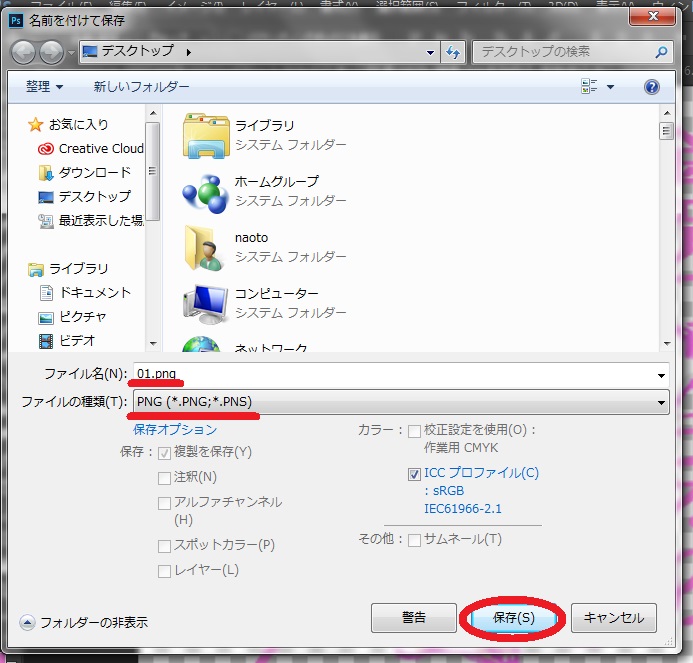The image size is (693, 663).
Task: Open the view options dropdown arrow
Action: point(610,87)
